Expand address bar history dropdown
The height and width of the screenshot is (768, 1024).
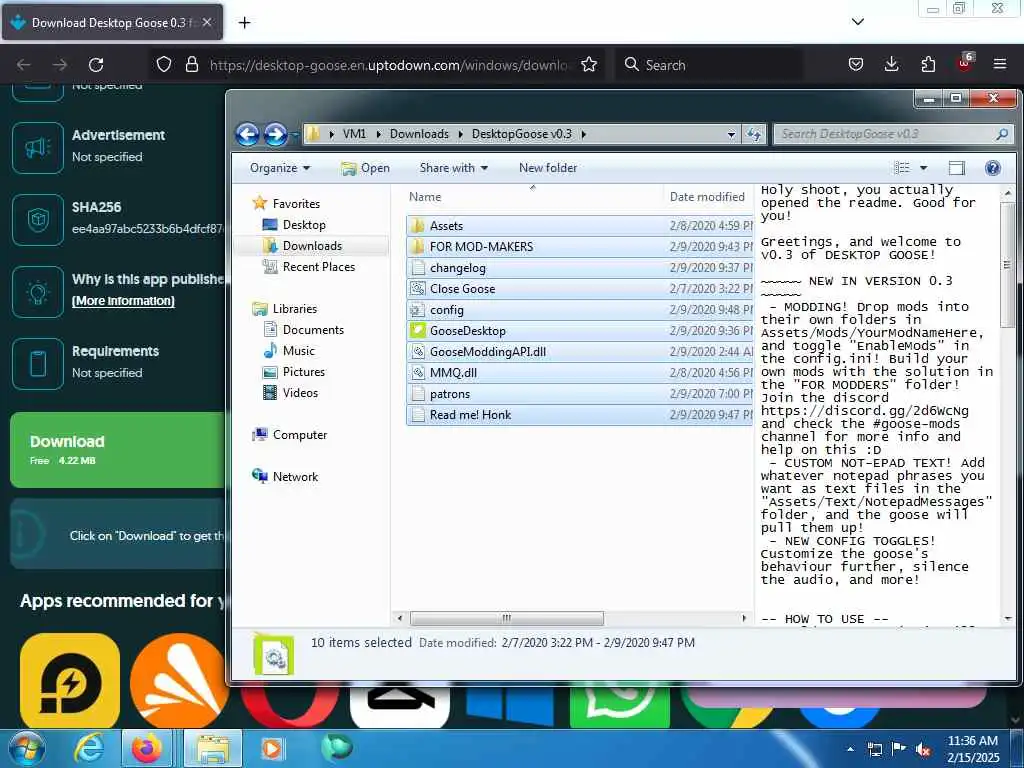[x=731, y=135]
